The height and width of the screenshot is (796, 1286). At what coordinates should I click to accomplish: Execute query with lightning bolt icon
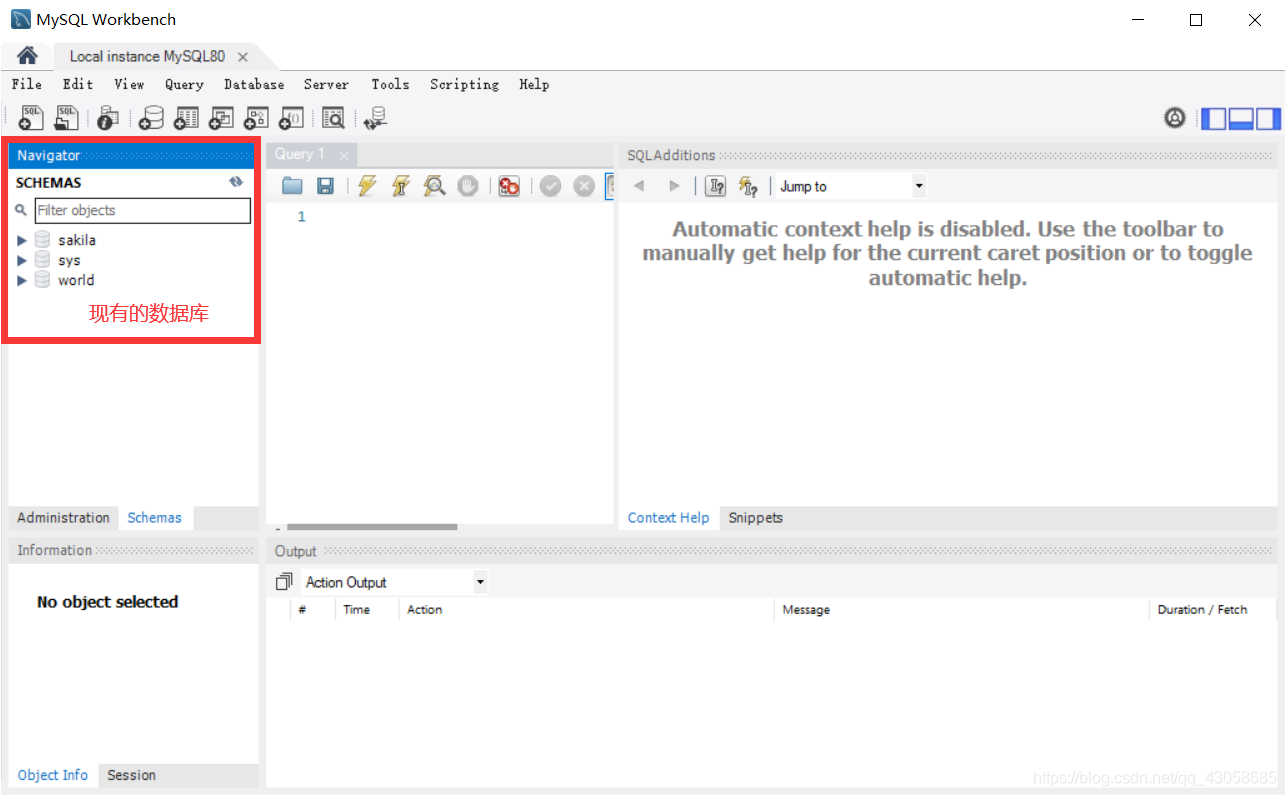[367, 186]
